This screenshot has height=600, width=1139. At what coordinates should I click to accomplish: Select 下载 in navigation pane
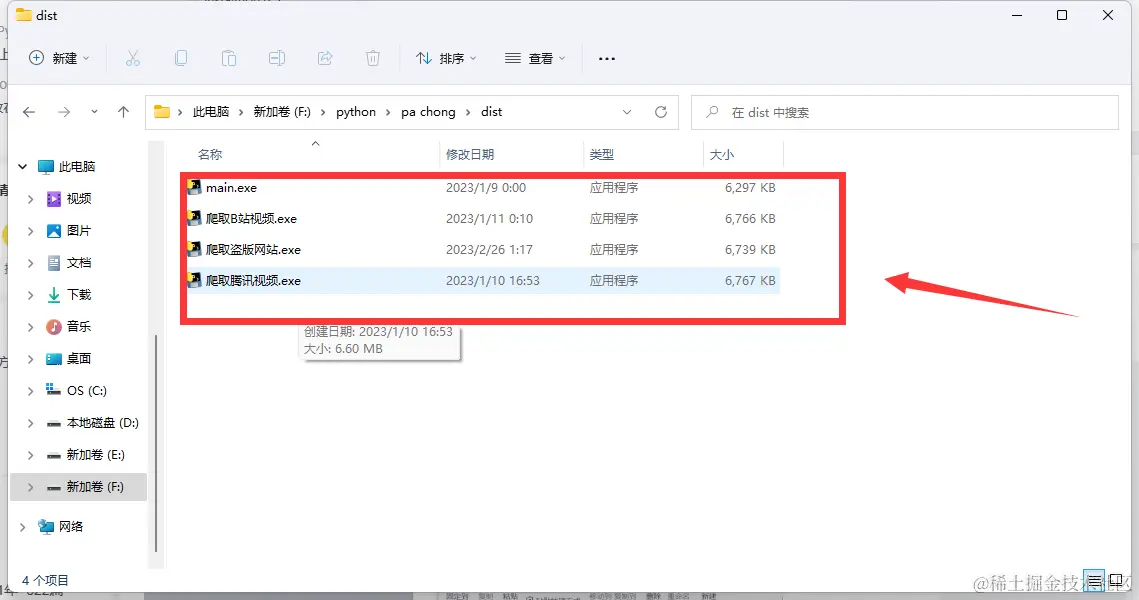[78, 294]
